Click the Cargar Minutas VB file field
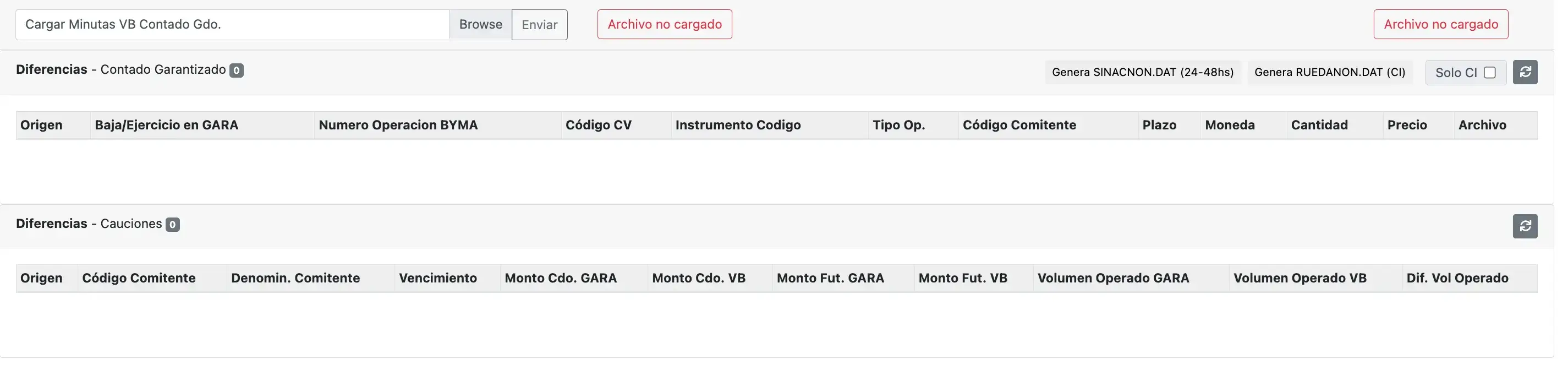 click(x=232, y=24)
